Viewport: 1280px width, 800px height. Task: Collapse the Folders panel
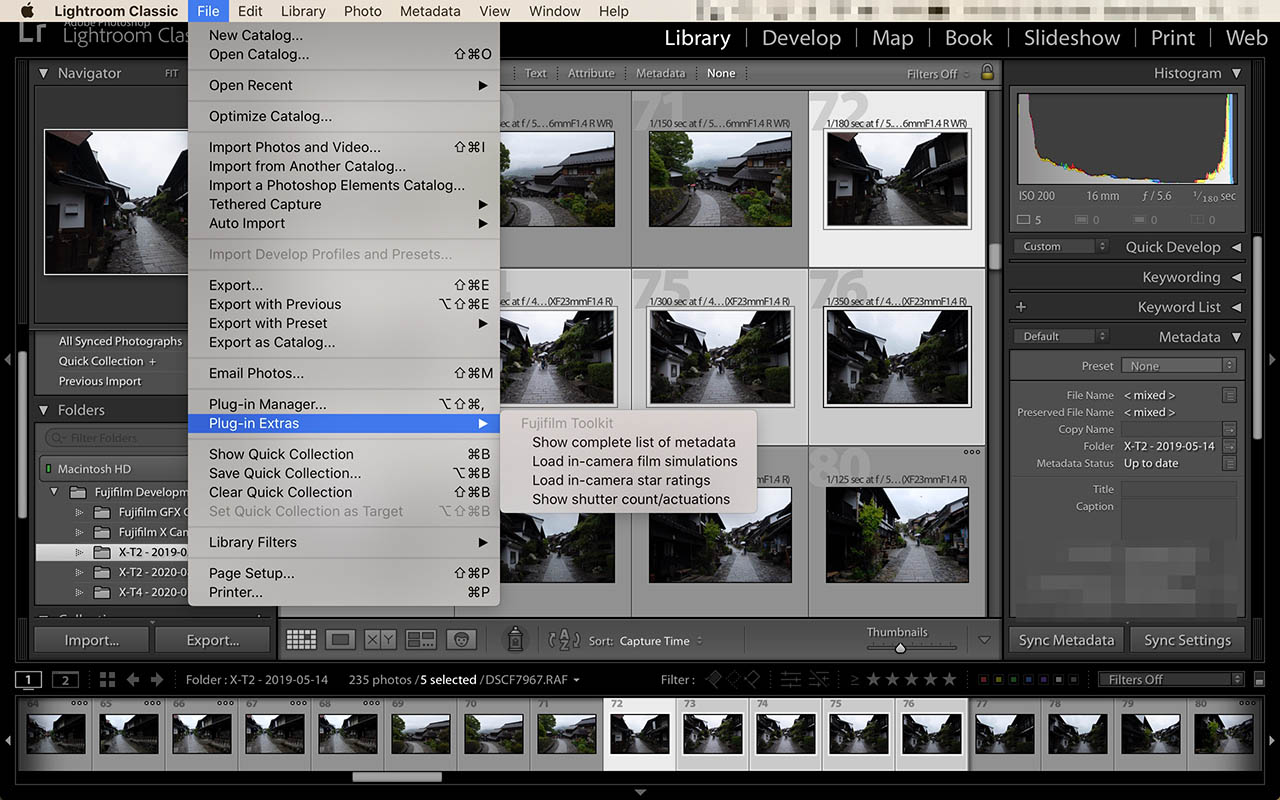43,410
